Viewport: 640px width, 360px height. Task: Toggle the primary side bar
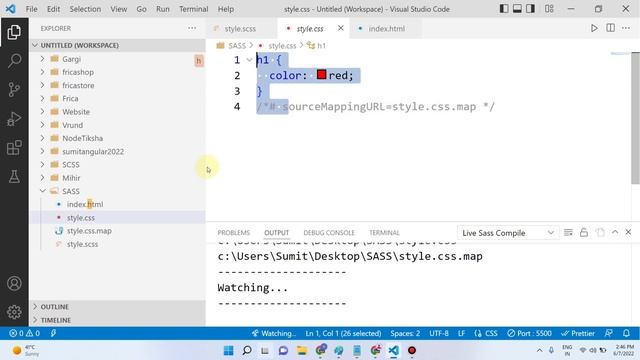504,9
